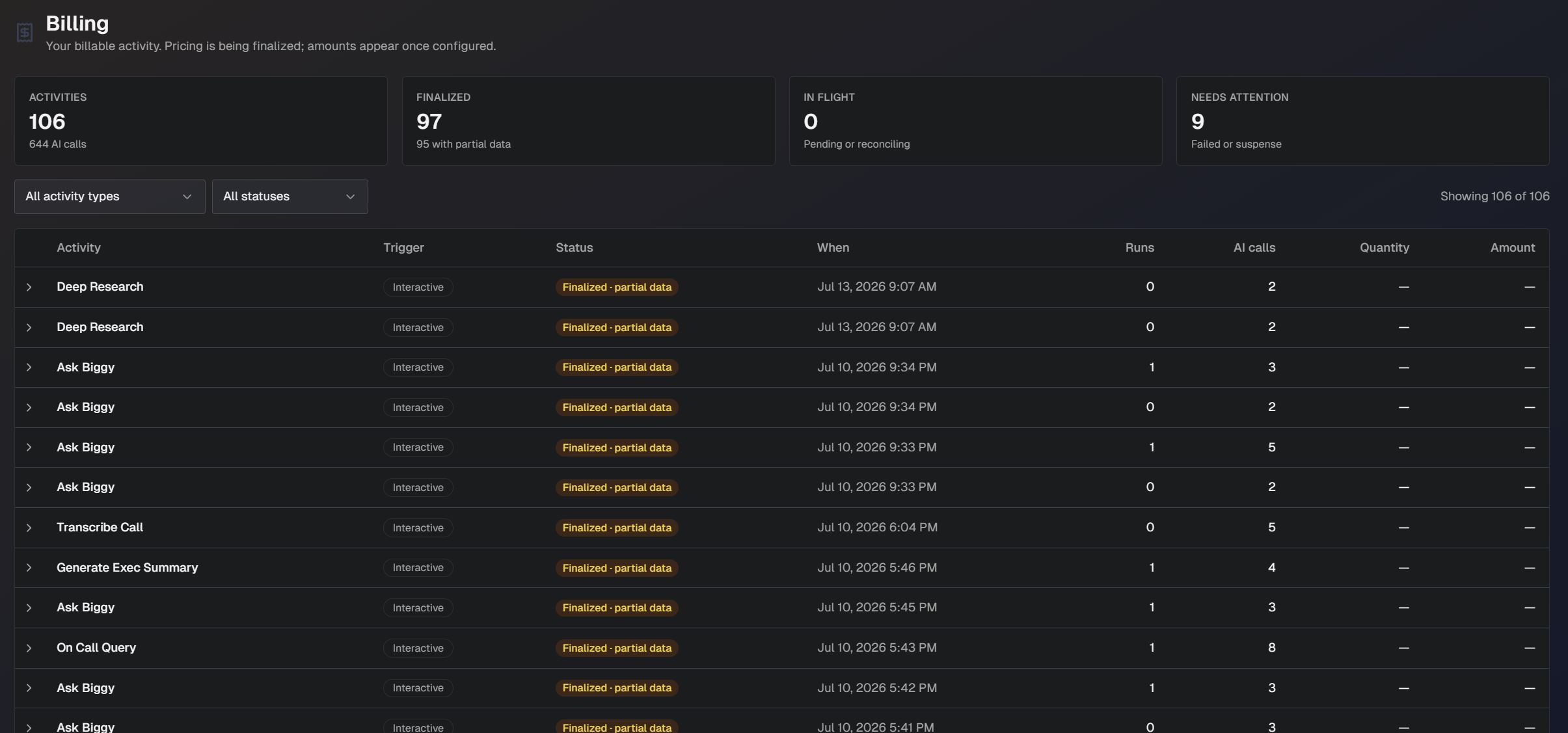Click the Activity column header
The height and width of the screenshot is (733, 1568).
coord(79,248)
